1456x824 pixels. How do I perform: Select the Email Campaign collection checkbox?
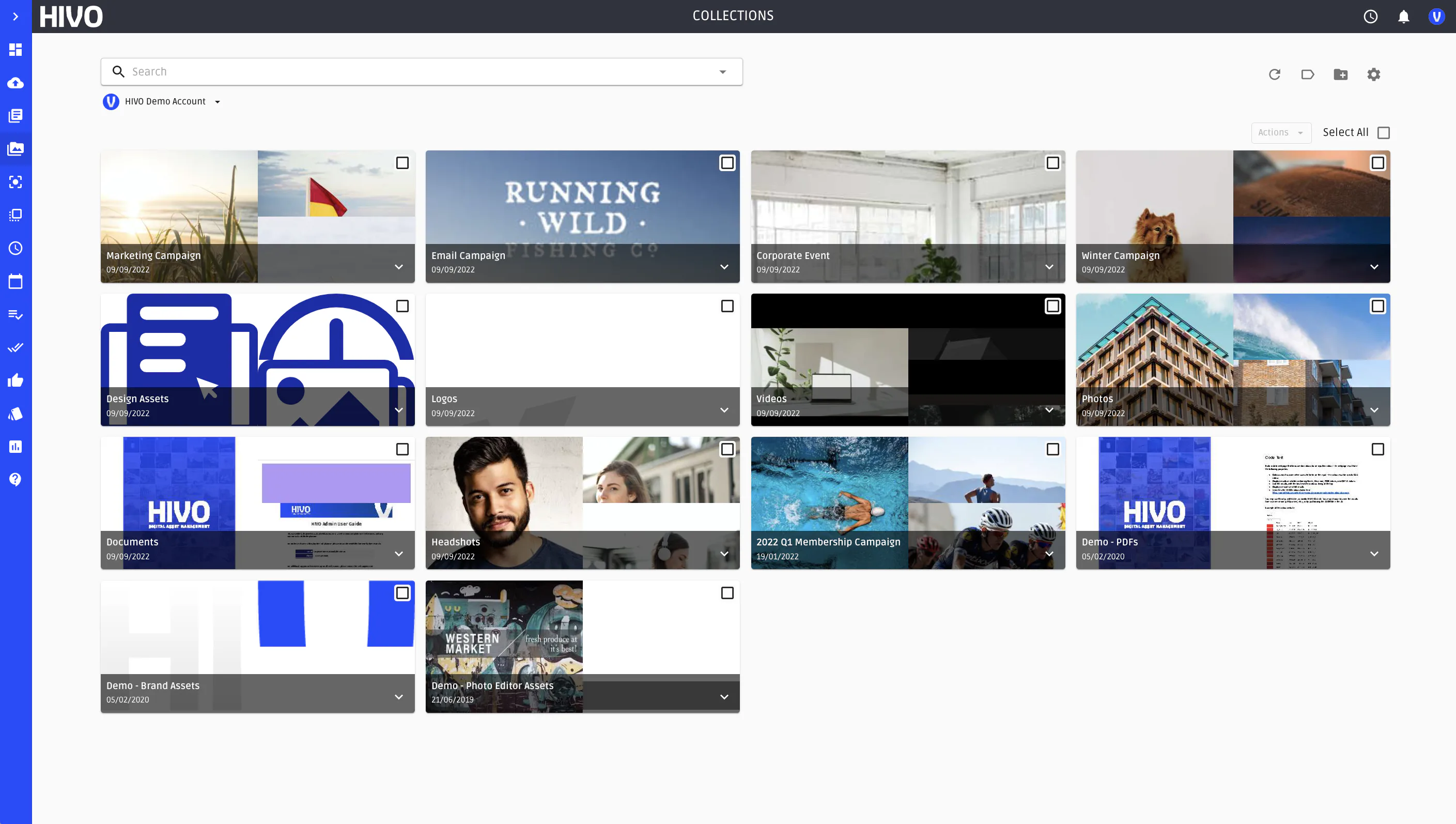pyautogui.click(x=727, y=163)
